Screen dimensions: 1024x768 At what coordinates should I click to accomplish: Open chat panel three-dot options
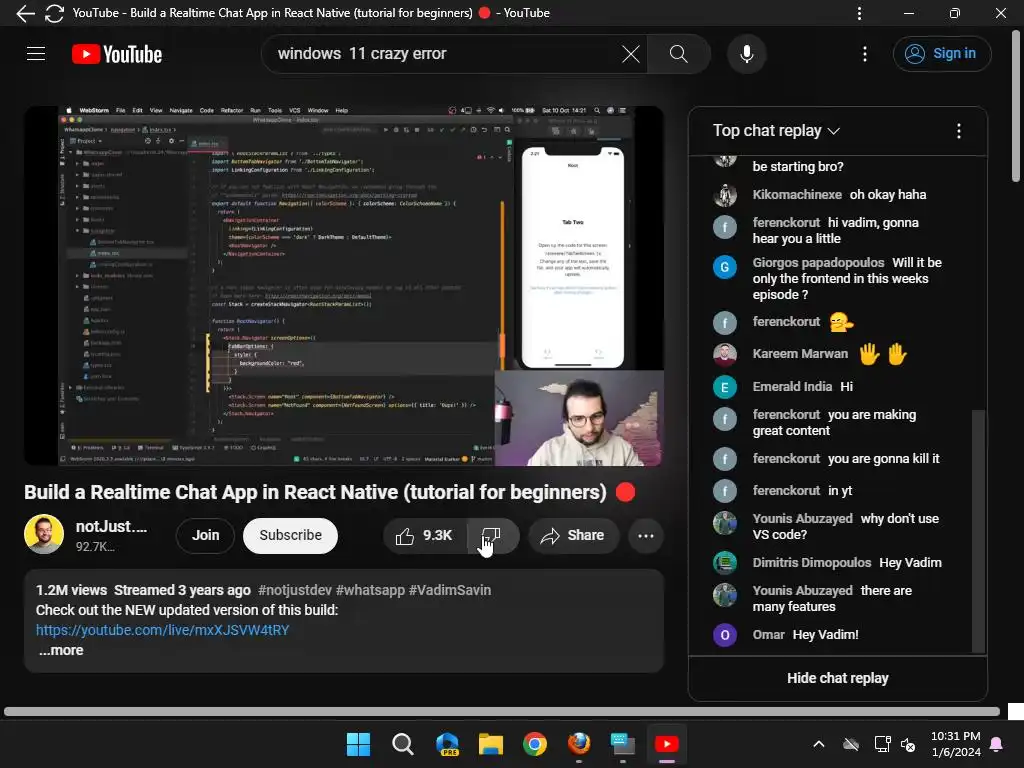click(959, 131)
